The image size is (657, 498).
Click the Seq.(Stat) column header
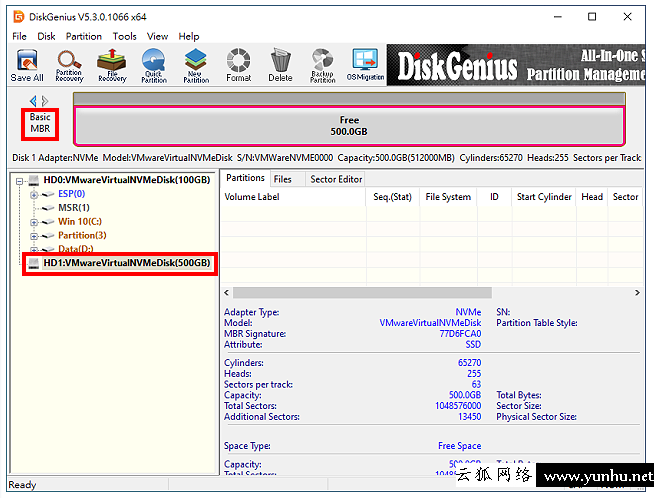(393, 197)
